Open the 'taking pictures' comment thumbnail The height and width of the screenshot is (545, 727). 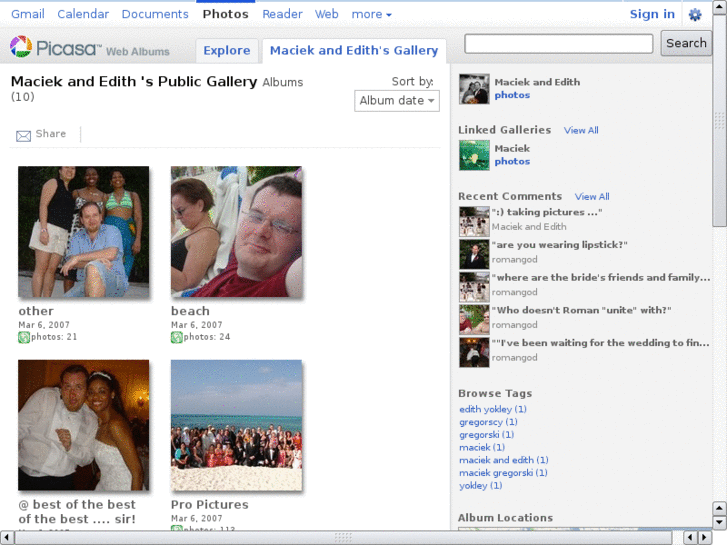(474, 221)
